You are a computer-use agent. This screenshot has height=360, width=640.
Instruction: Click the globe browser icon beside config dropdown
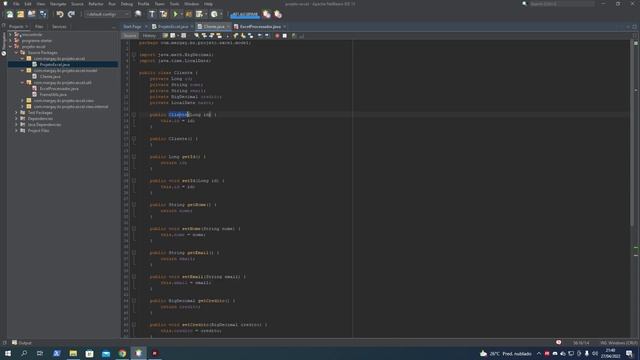pos(138,14)
